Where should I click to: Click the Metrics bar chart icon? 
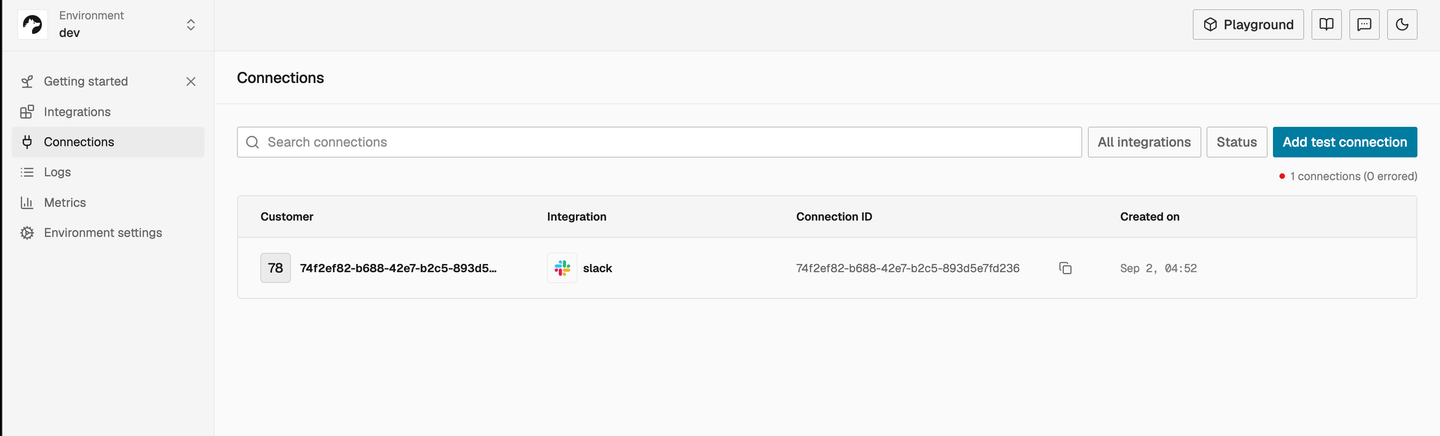point(27,202)
